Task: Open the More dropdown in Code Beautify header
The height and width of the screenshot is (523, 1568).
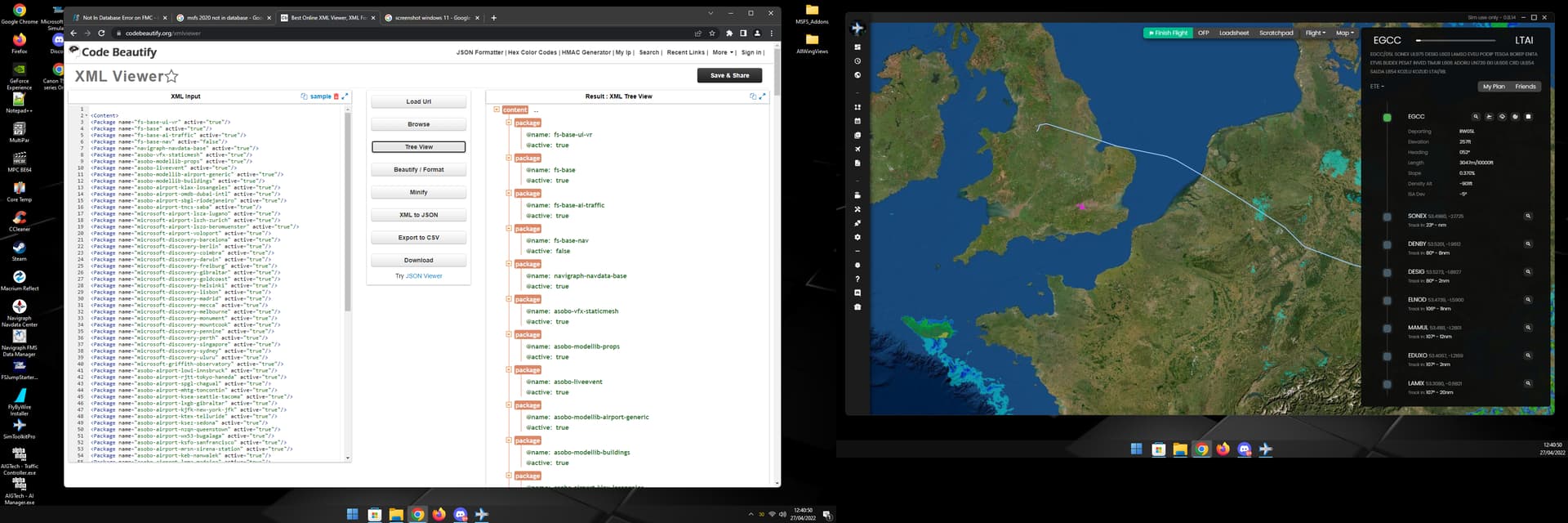Action: 724,52
